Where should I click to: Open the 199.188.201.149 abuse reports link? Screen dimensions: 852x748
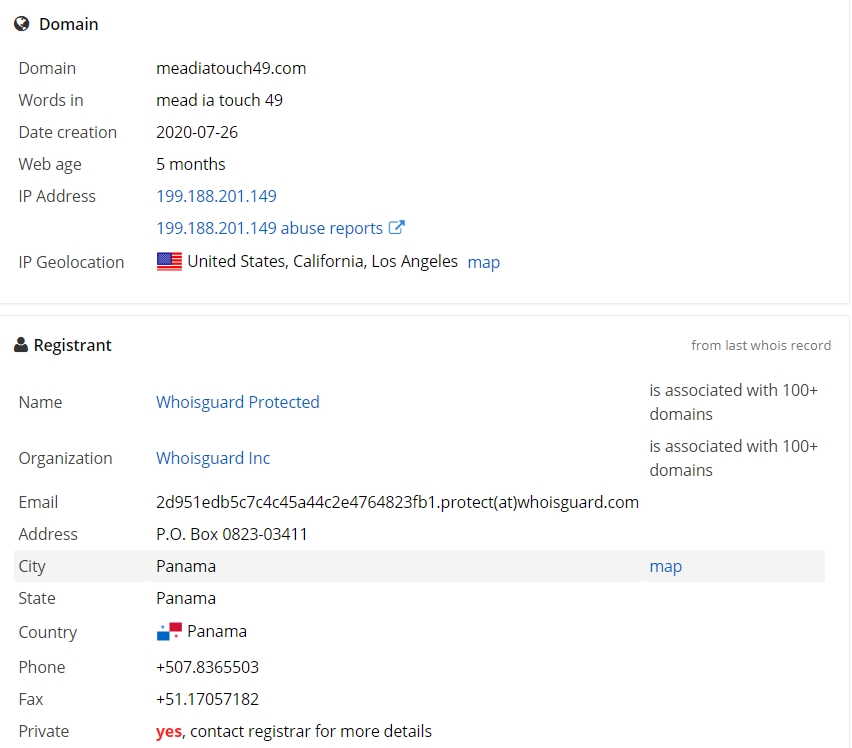pos(270,228)
